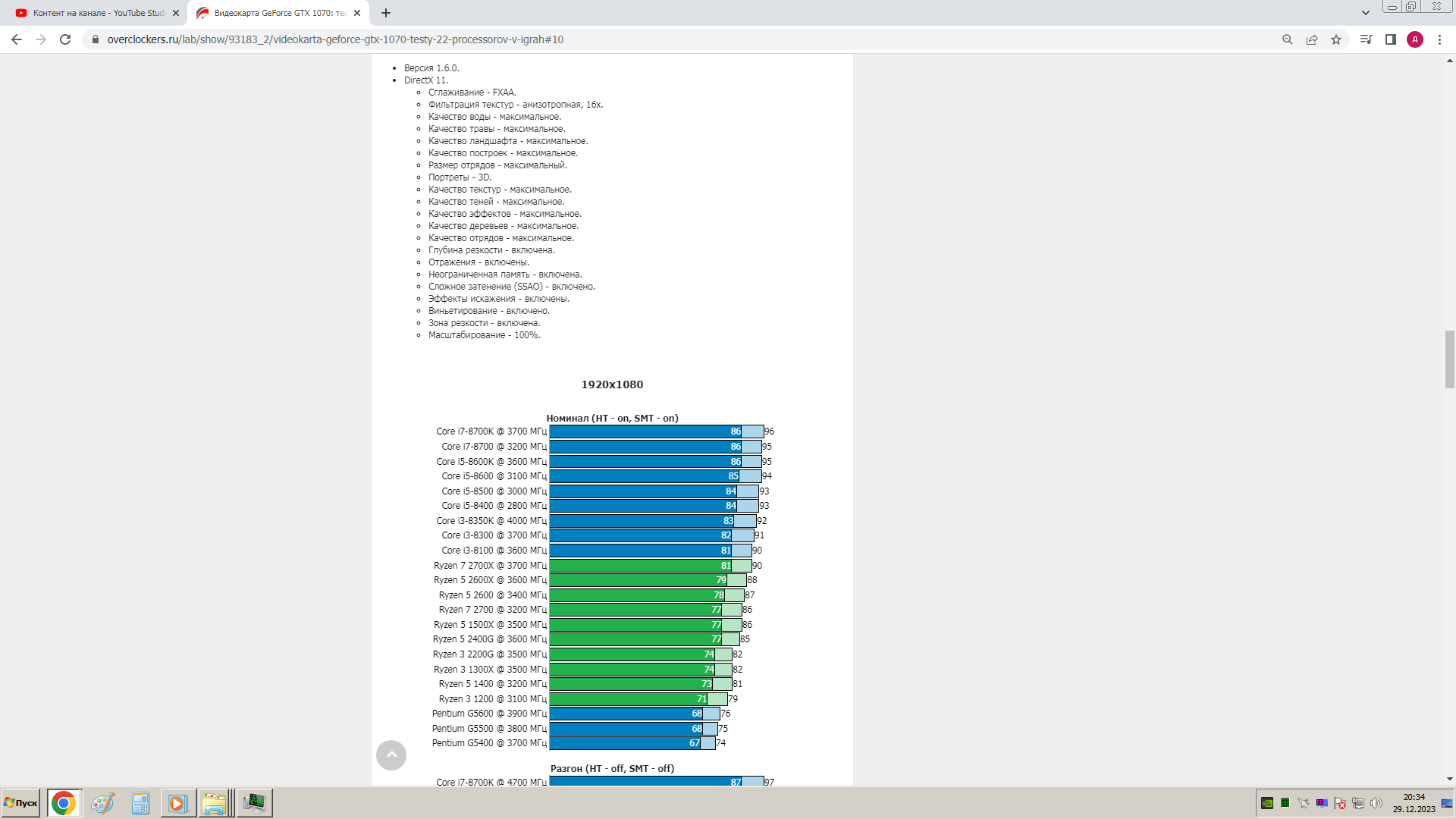Expand the tab search chevron
Screen dimensions: 1456x819
click(x=1365, y=13)
